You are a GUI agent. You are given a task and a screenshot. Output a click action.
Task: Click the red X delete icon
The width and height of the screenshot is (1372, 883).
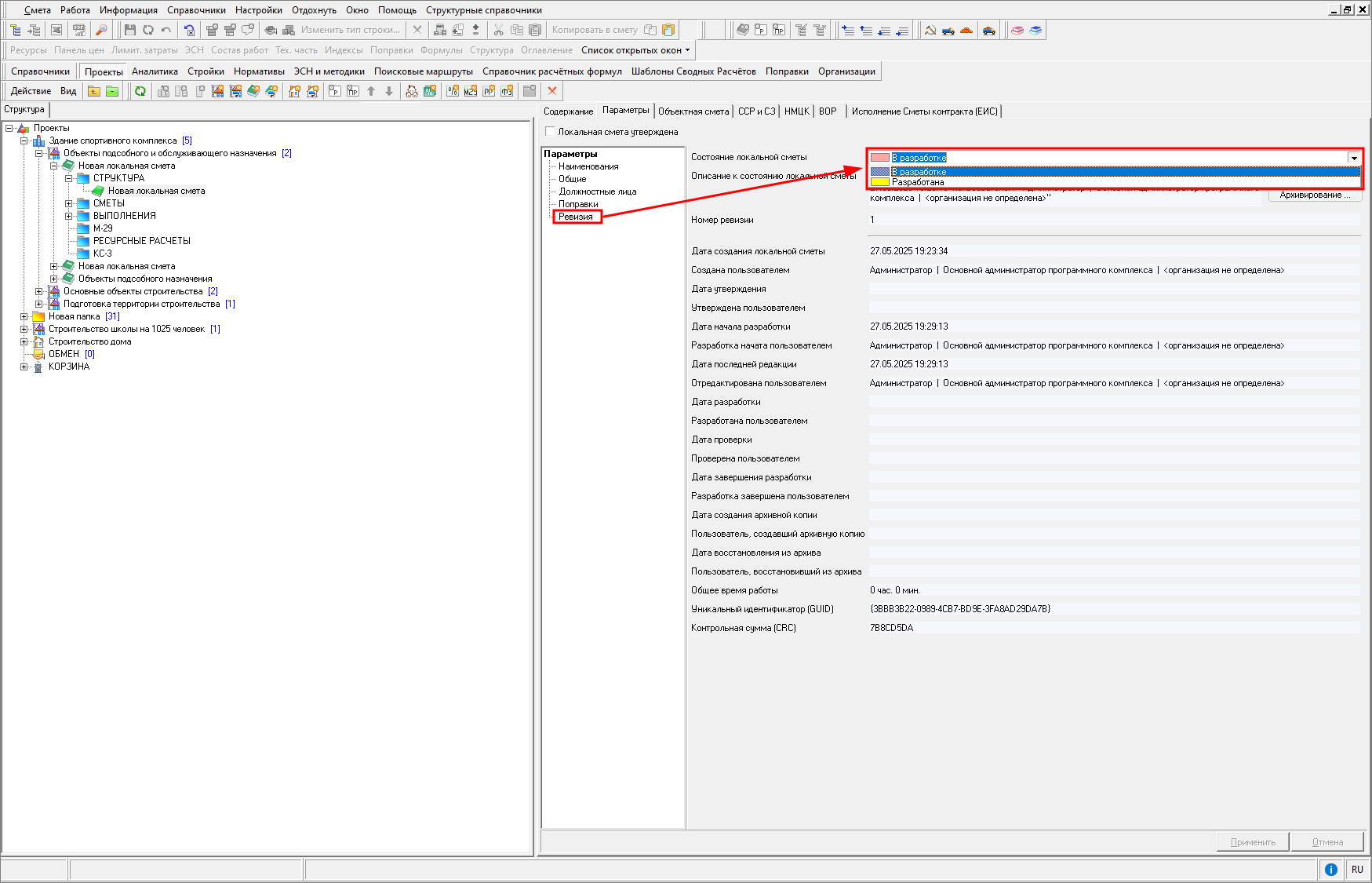pyautogui.click(x=552, y=91)
